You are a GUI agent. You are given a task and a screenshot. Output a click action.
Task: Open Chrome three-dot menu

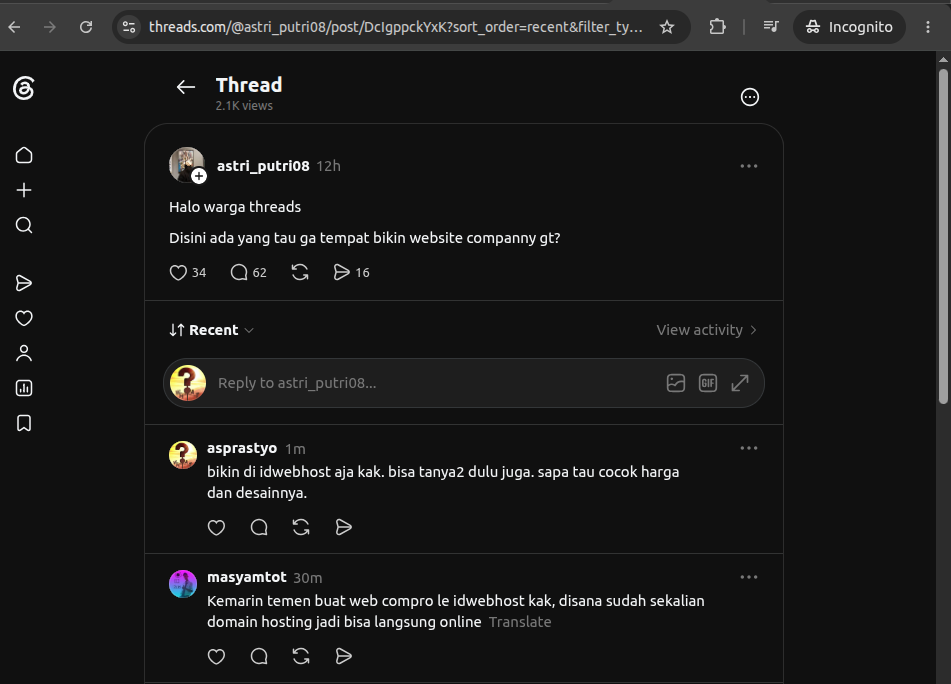[927, 27]
